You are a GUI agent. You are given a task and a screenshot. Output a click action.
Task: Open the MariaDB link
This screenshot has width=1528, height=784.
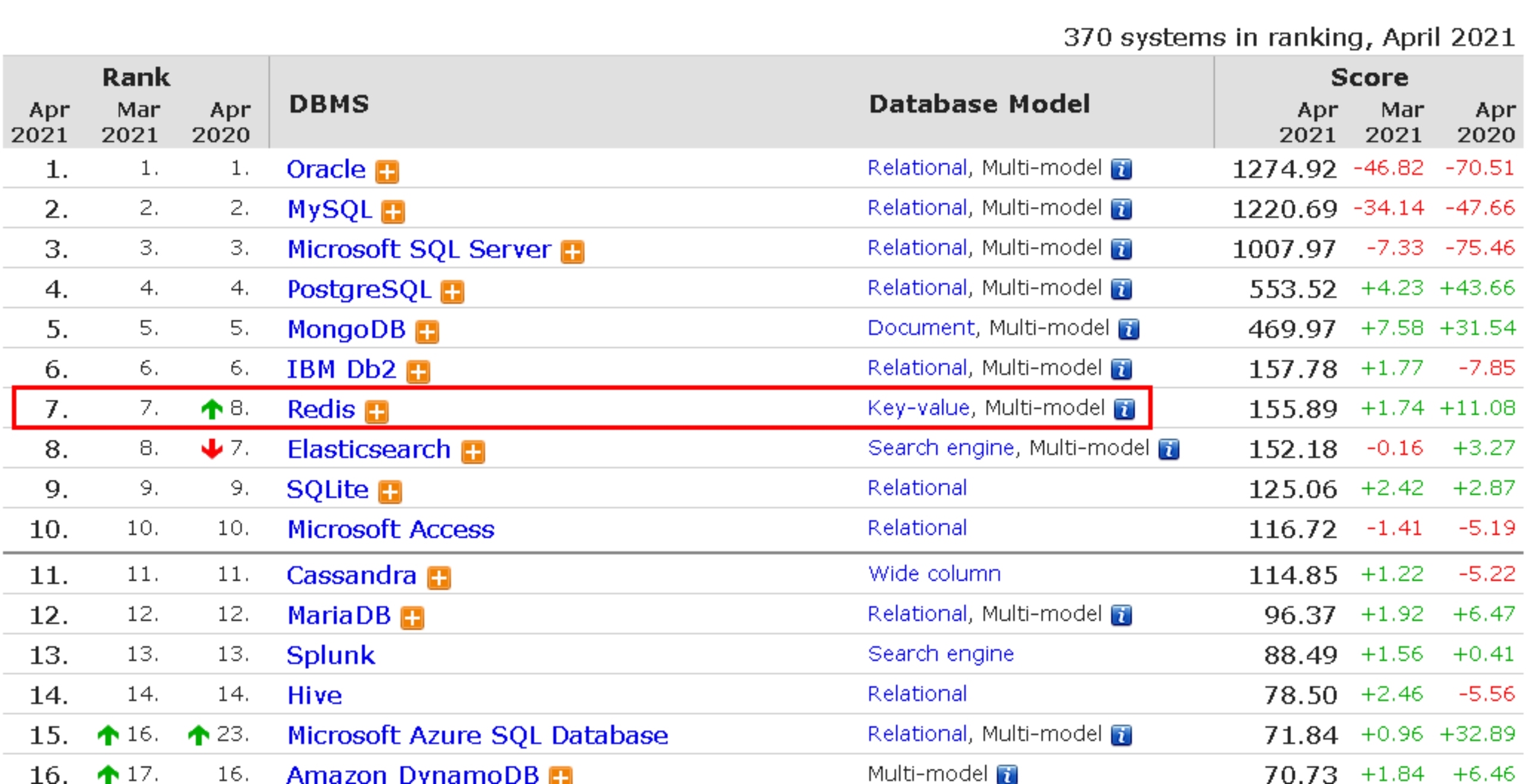coord(339,615)
